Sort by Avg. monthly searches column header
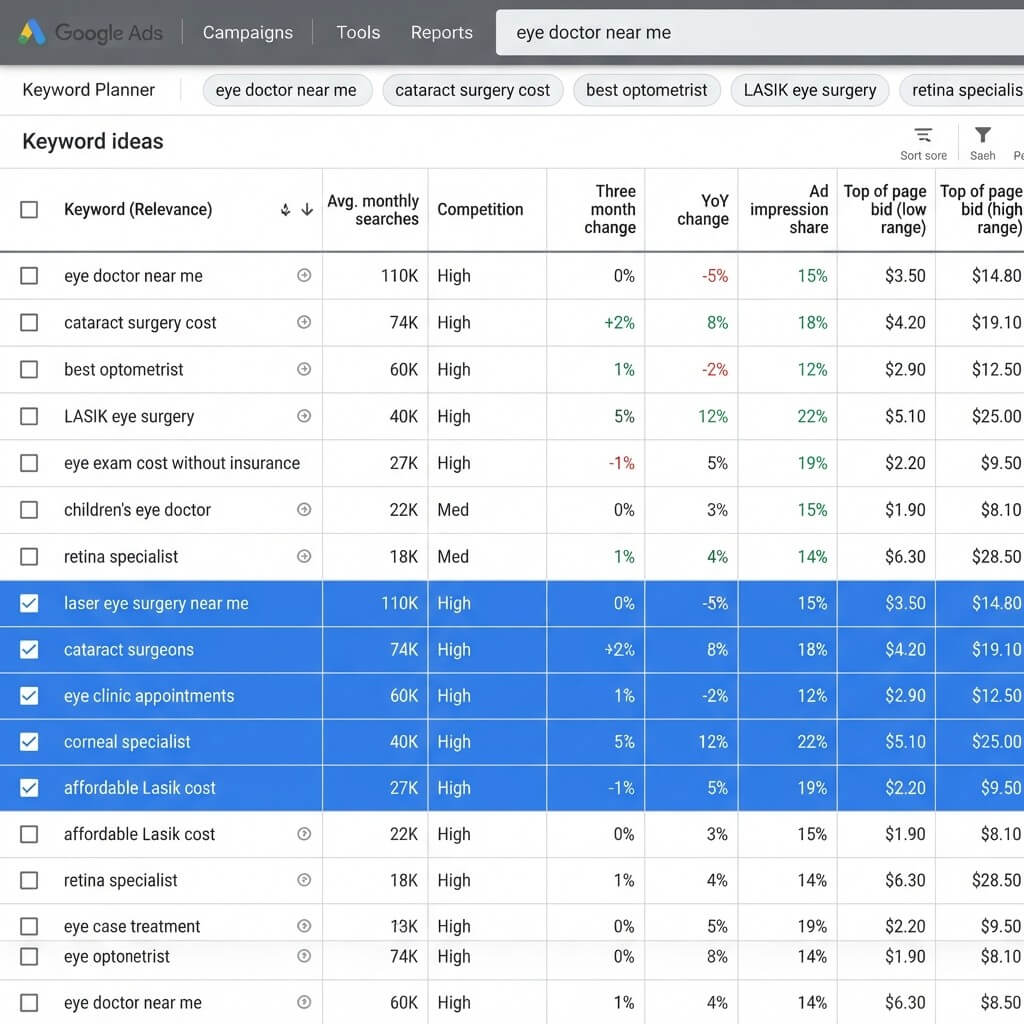1024x1024 pixels. point(373,210)
